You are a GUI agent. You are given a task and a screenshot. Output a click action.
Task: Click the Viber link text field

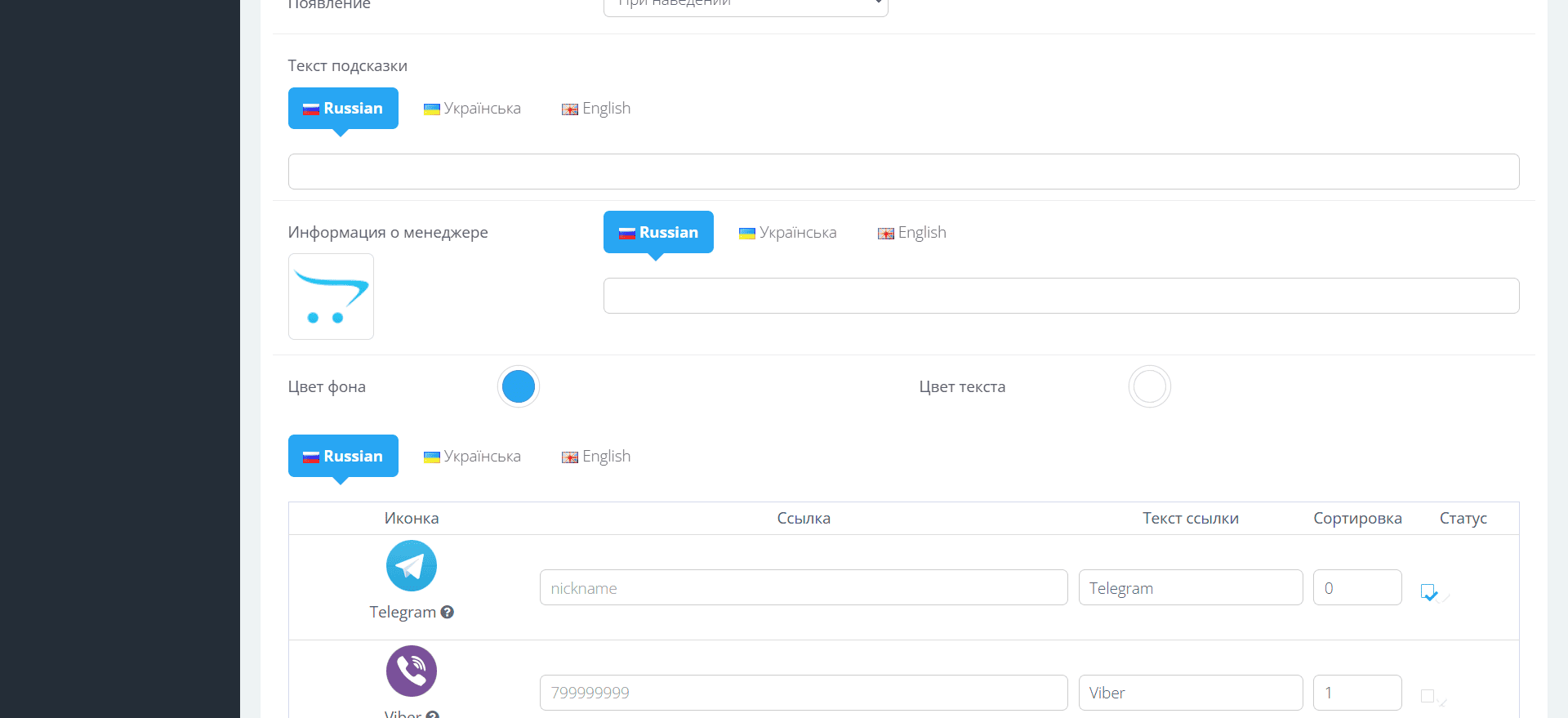[x=1191, y=693]
